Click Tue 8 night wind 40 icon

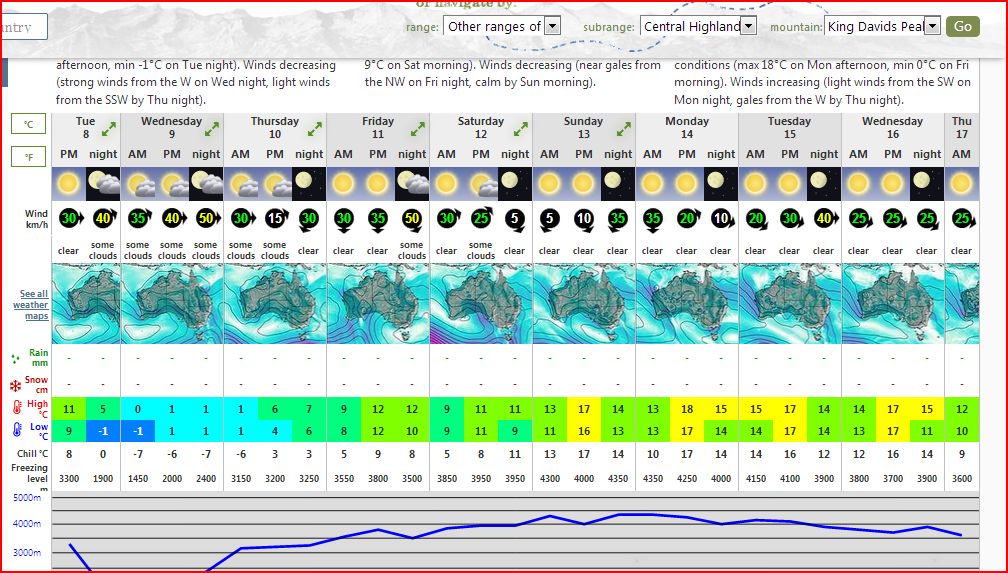[x=104, y=219]
